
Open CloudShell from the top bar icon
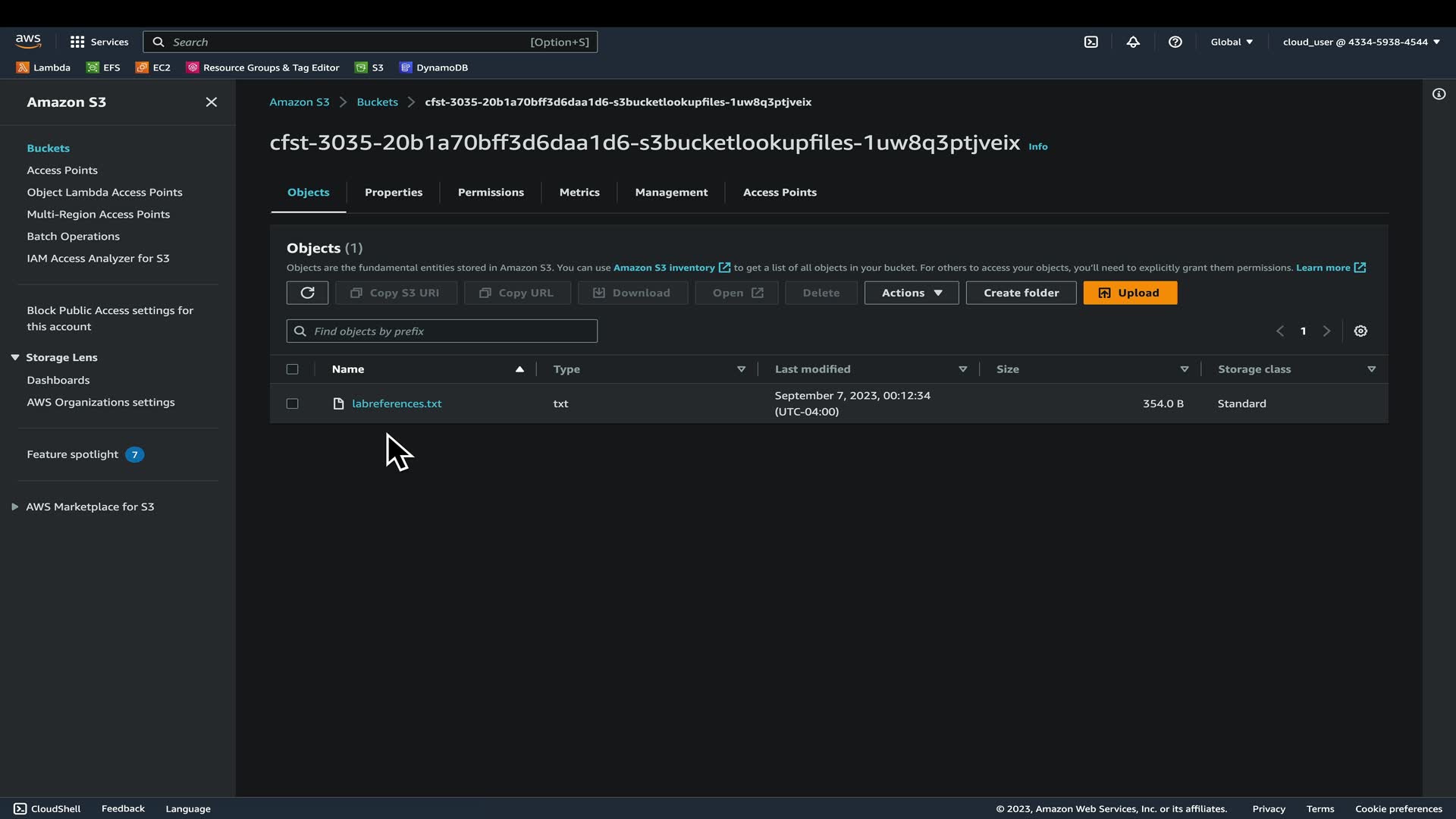(1090, 42)
